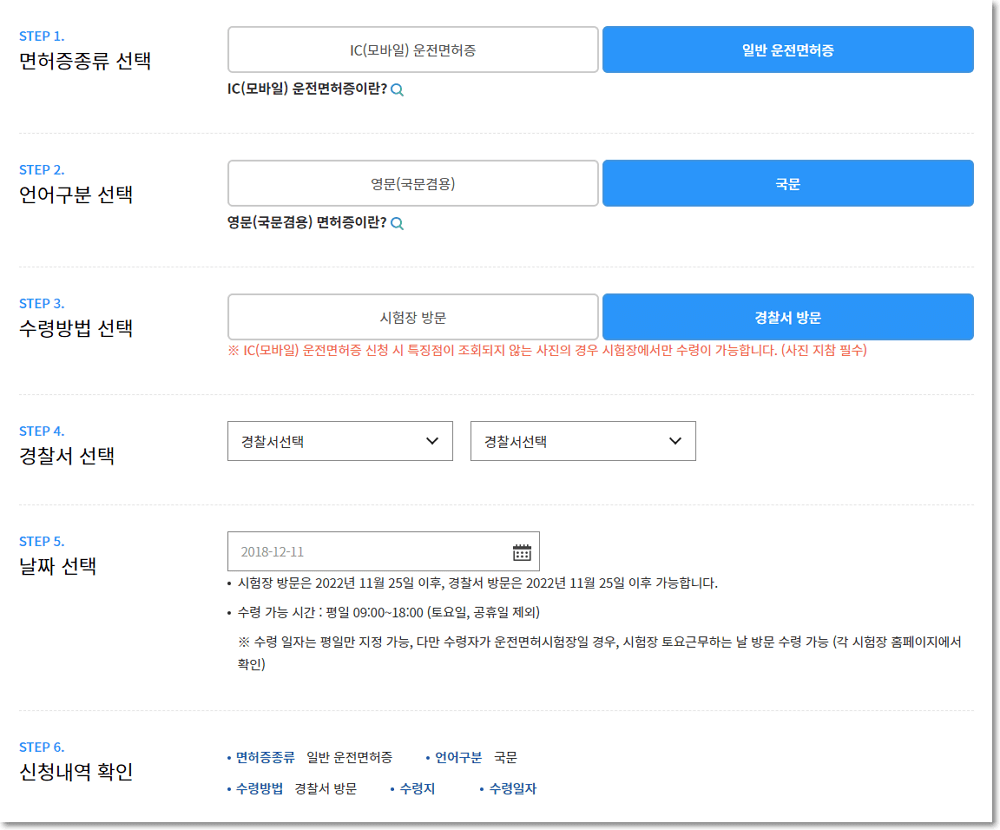The height and width of the screenshot is (830, 1000).
Task: Open the IC(모바일) 운전면허증이란? magnifier icon
Action: 397,90
